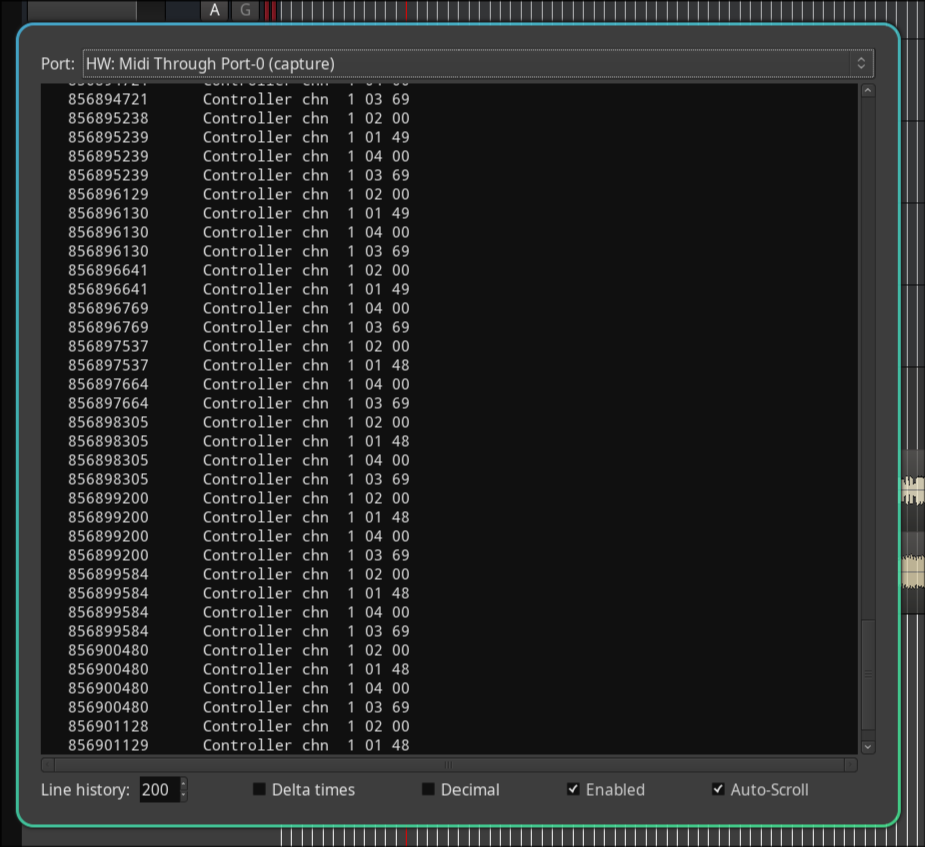This screenshot has width=925, height=847.
Task: Click the vertical scrollbar thumb of the log
Action: point(867,675)
